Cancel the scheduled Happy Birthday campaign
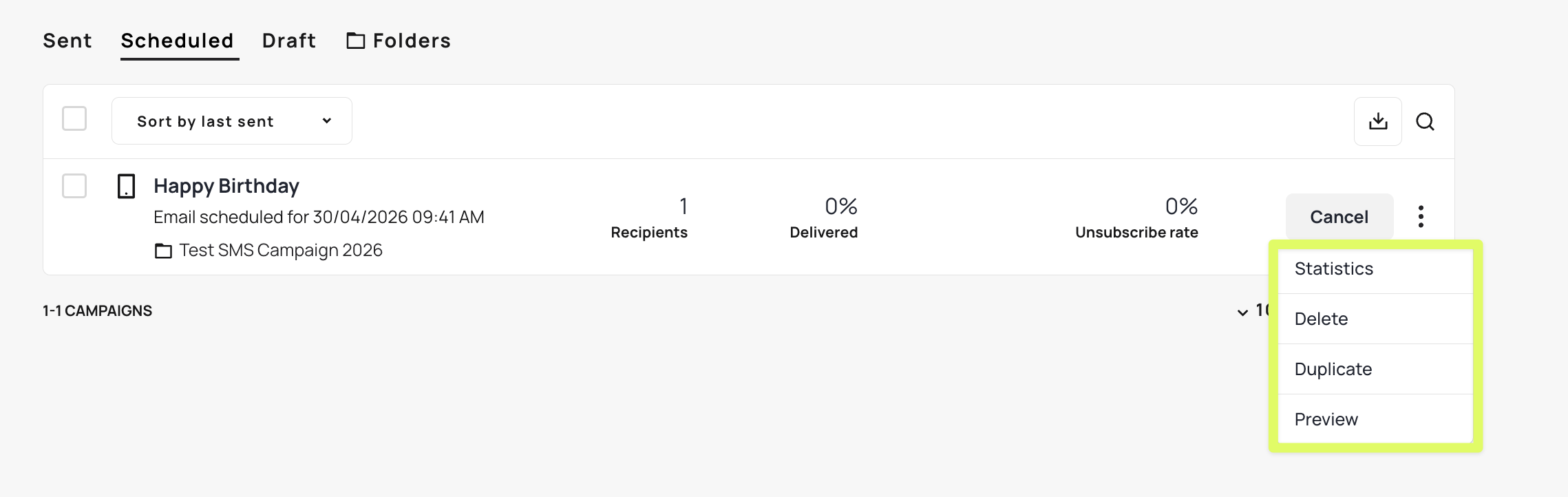The height and width of the screenshot is (497, 1568). 1339,217
